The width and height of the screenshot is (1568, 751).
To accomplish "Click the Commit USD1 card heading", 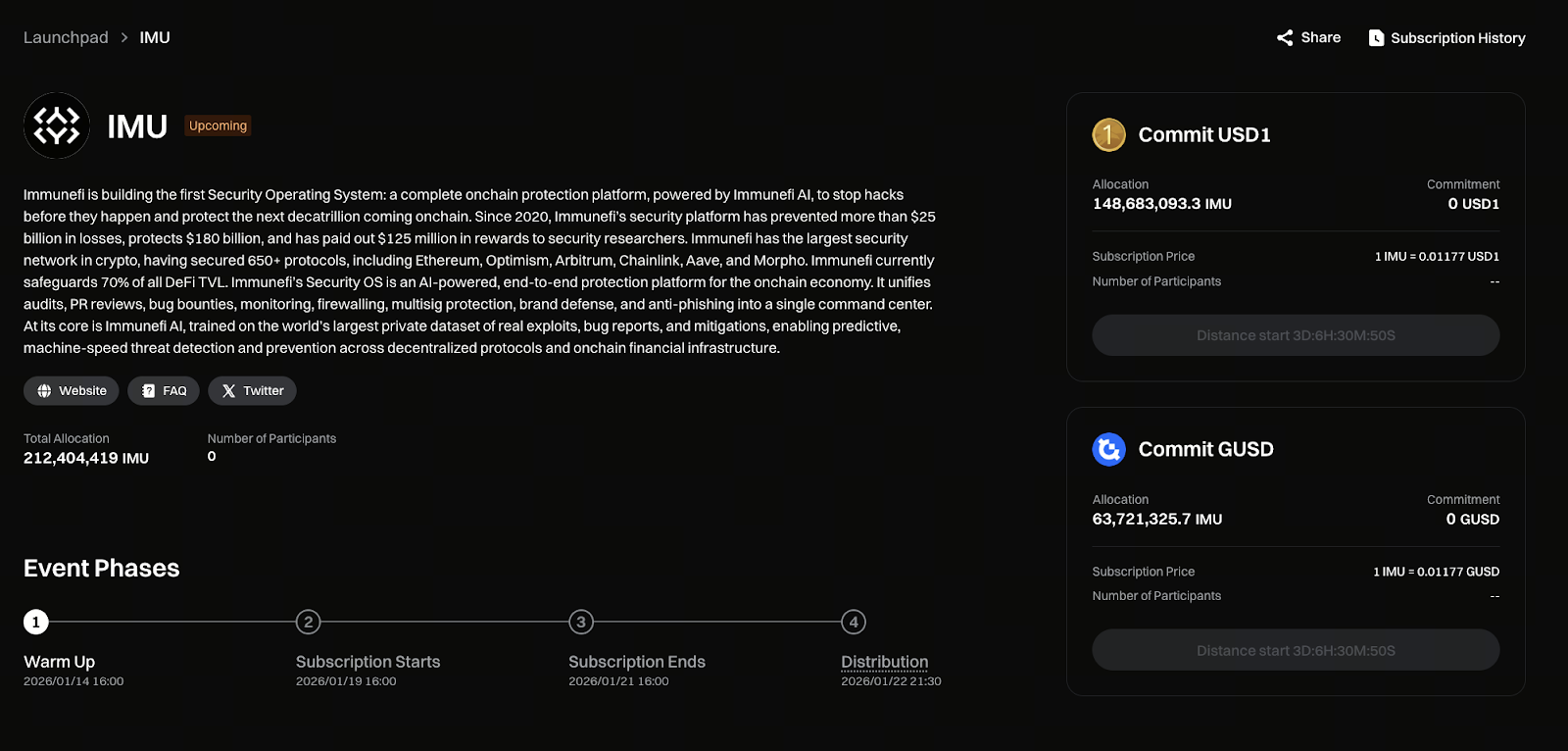I will tap(1203, 135).
